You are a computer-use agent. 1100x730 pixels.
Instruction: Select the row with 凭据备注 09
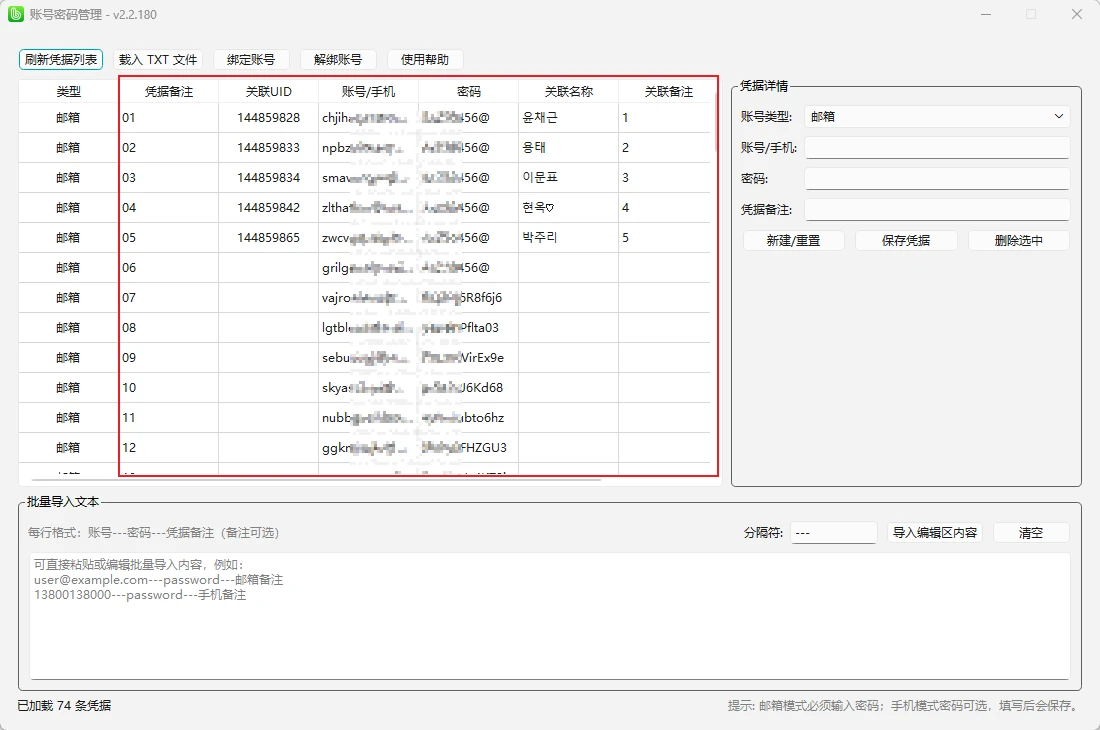coord(365,358)
